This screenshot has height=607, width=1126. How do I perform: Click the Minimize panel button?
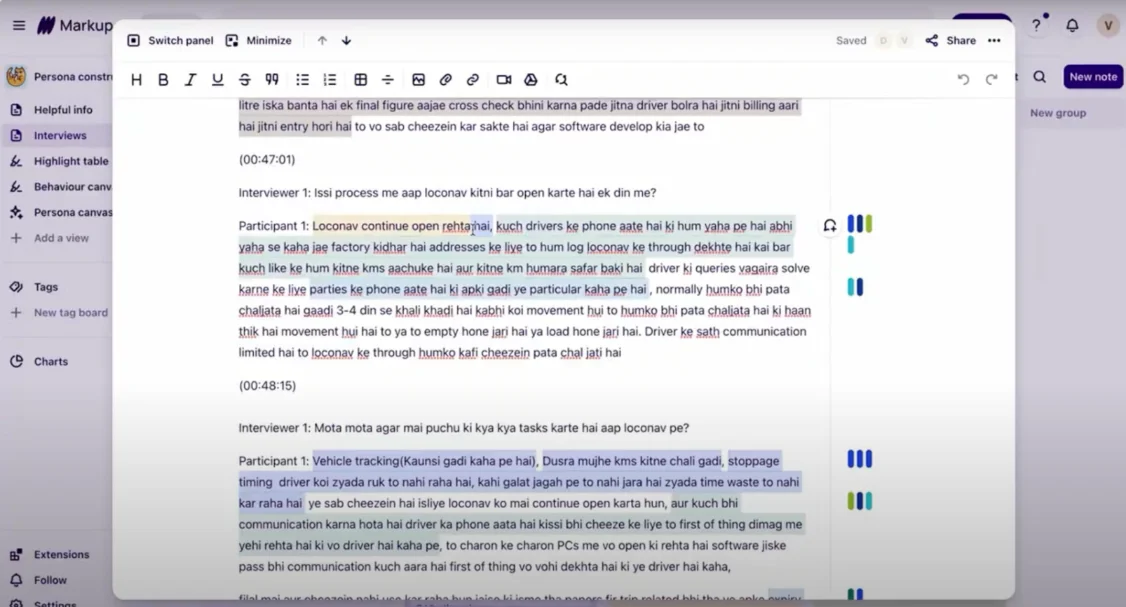[259, 40]
